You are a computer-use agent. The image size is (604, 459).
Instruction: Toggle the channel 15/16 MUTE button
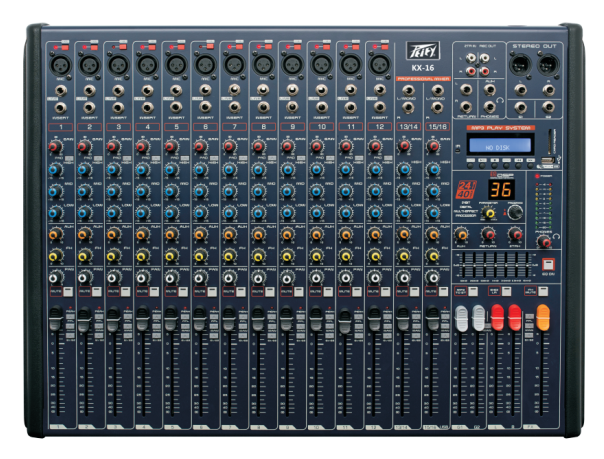pyautogui.click(x=444, y=292)
